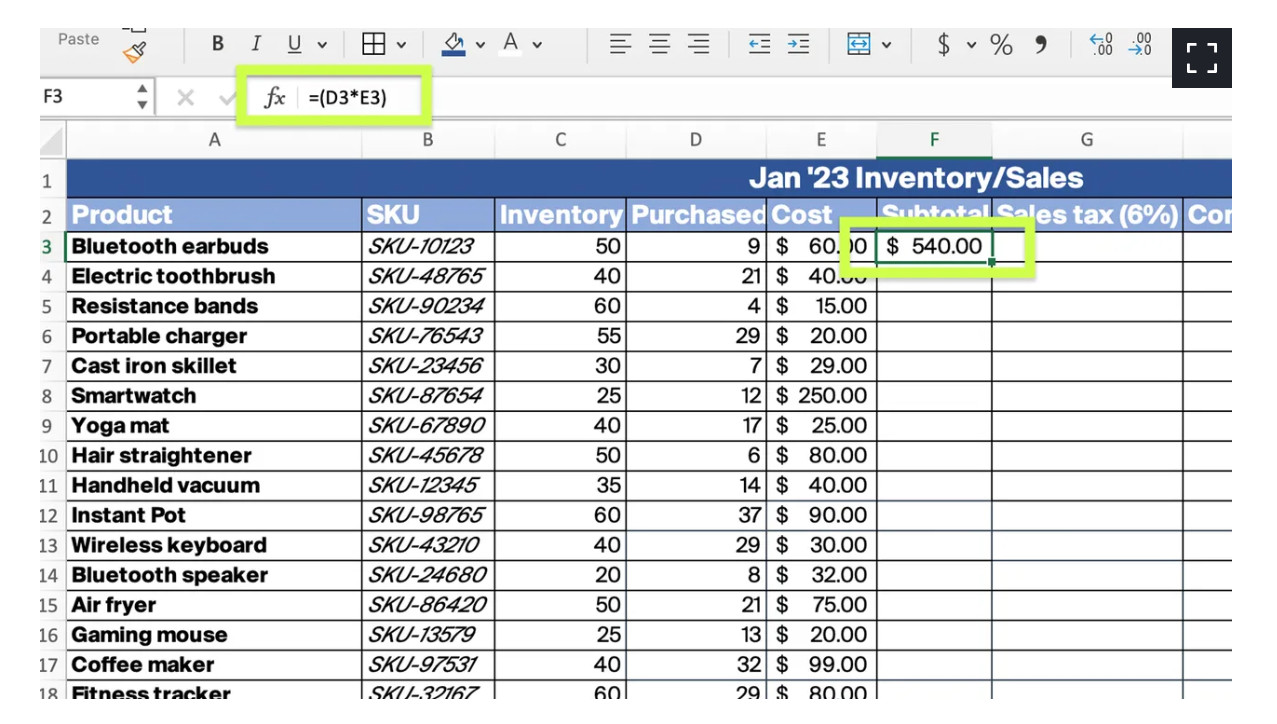The height and width of the screenshot is (724, 1277).
Task: Click the Name Box showing F3
Action: (x=85, y=97)
